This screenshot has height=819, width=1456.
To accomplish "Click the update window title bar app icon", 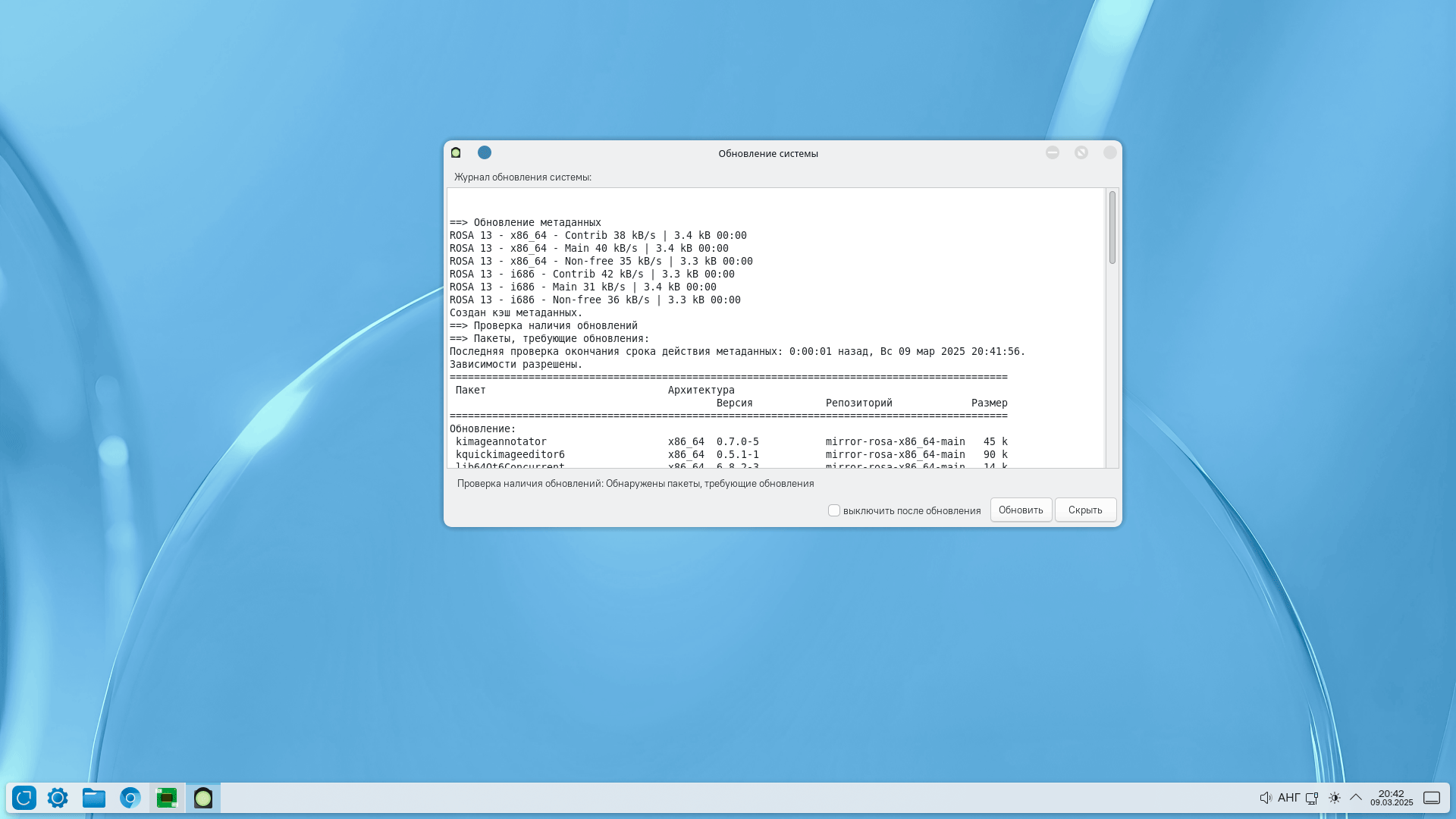I will (456, 153).
